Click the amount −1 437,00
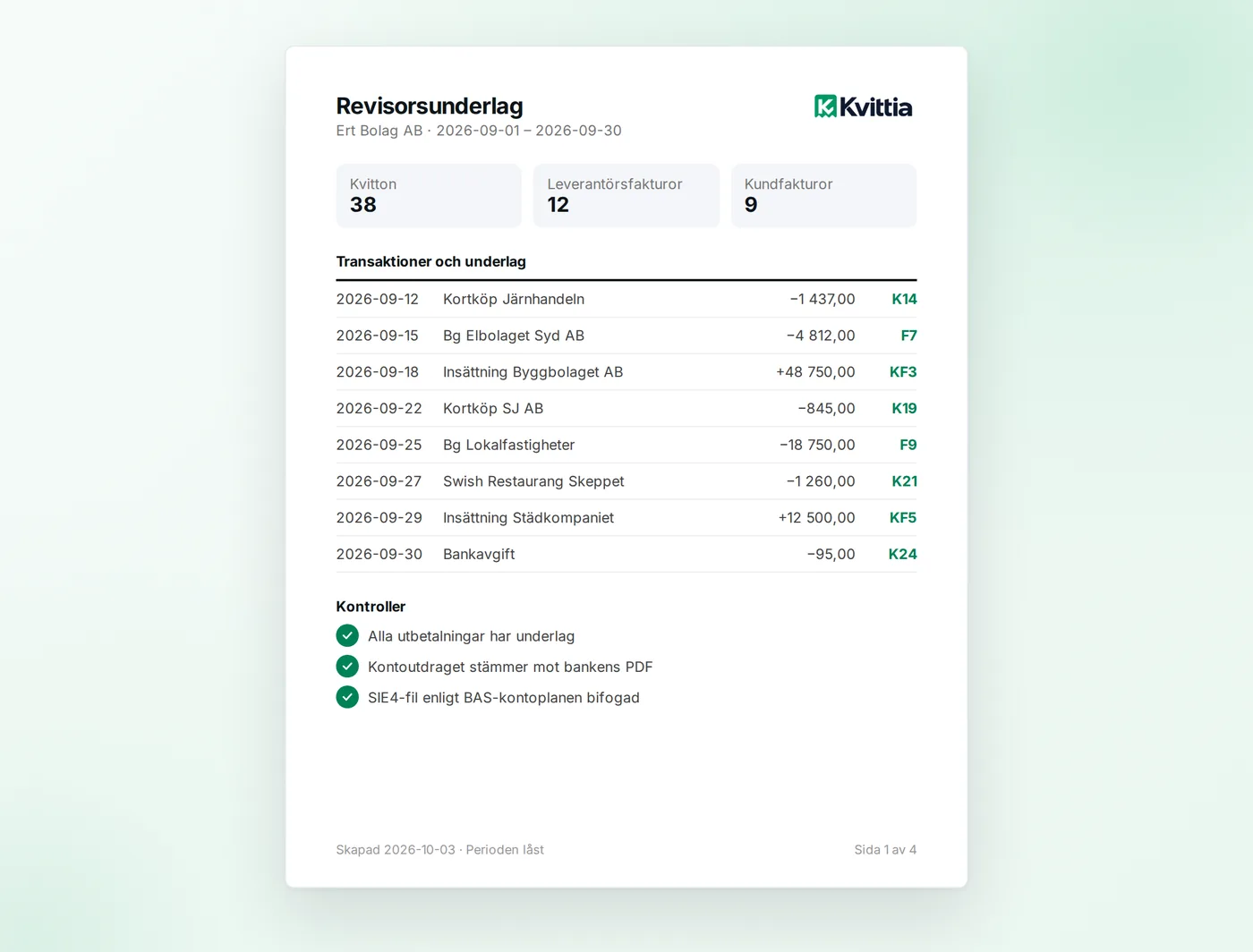 point(823,299)
